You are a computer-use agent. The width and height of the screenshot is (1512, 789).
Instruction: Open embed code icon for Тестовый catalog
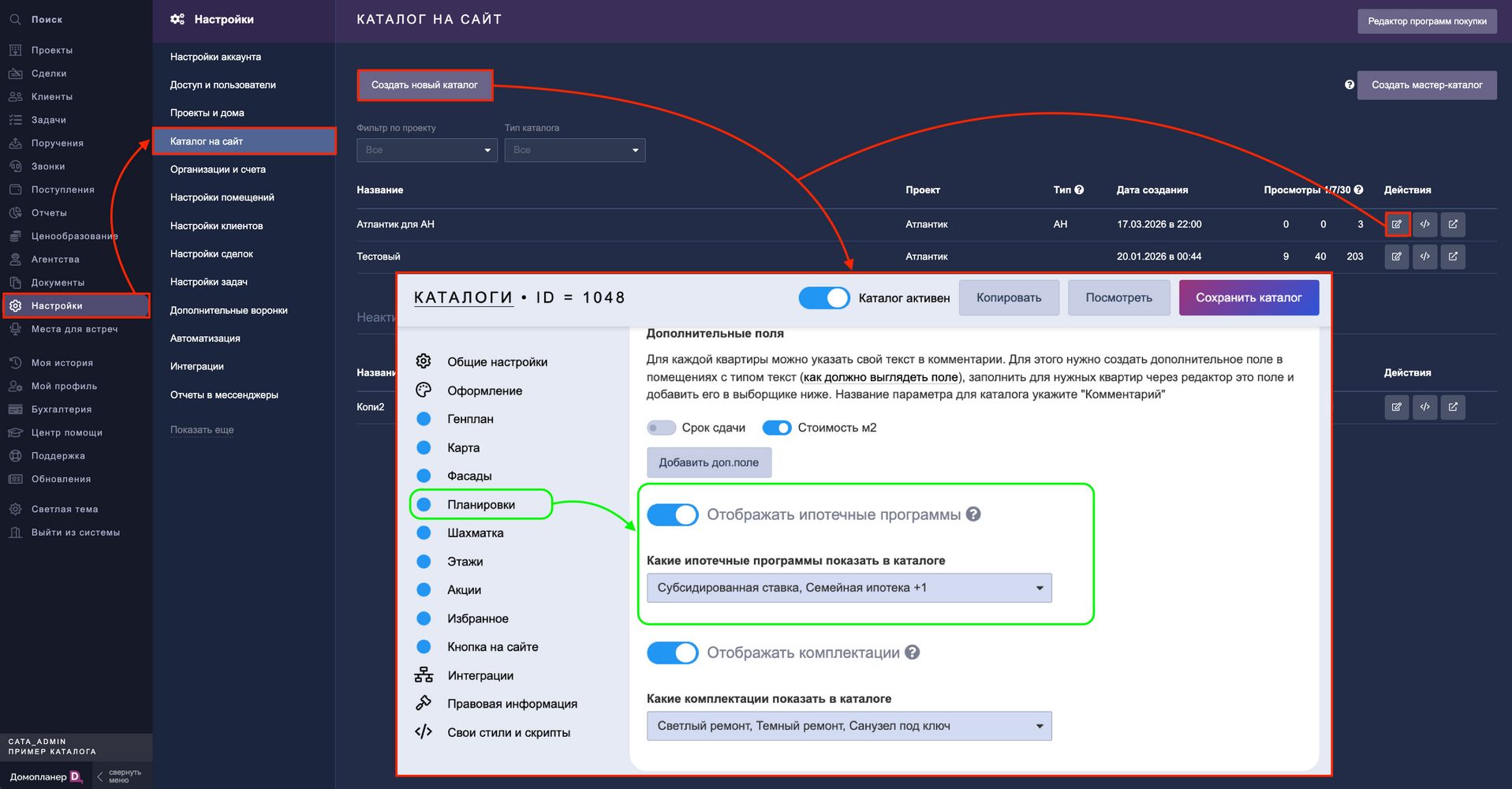click(x=1424, y=256)
